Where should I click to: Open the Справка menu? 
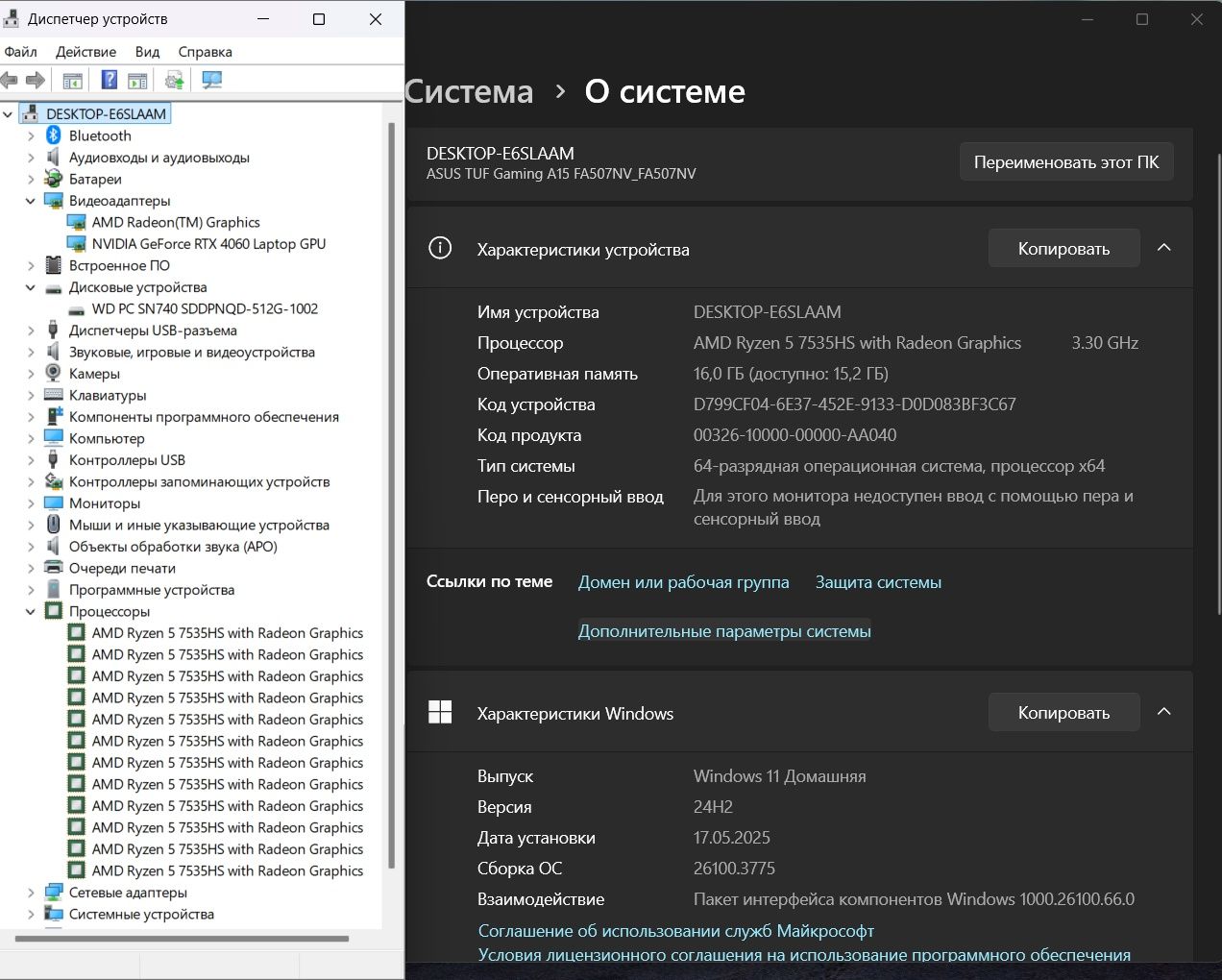pyautogui.click(x=205, y=52)
